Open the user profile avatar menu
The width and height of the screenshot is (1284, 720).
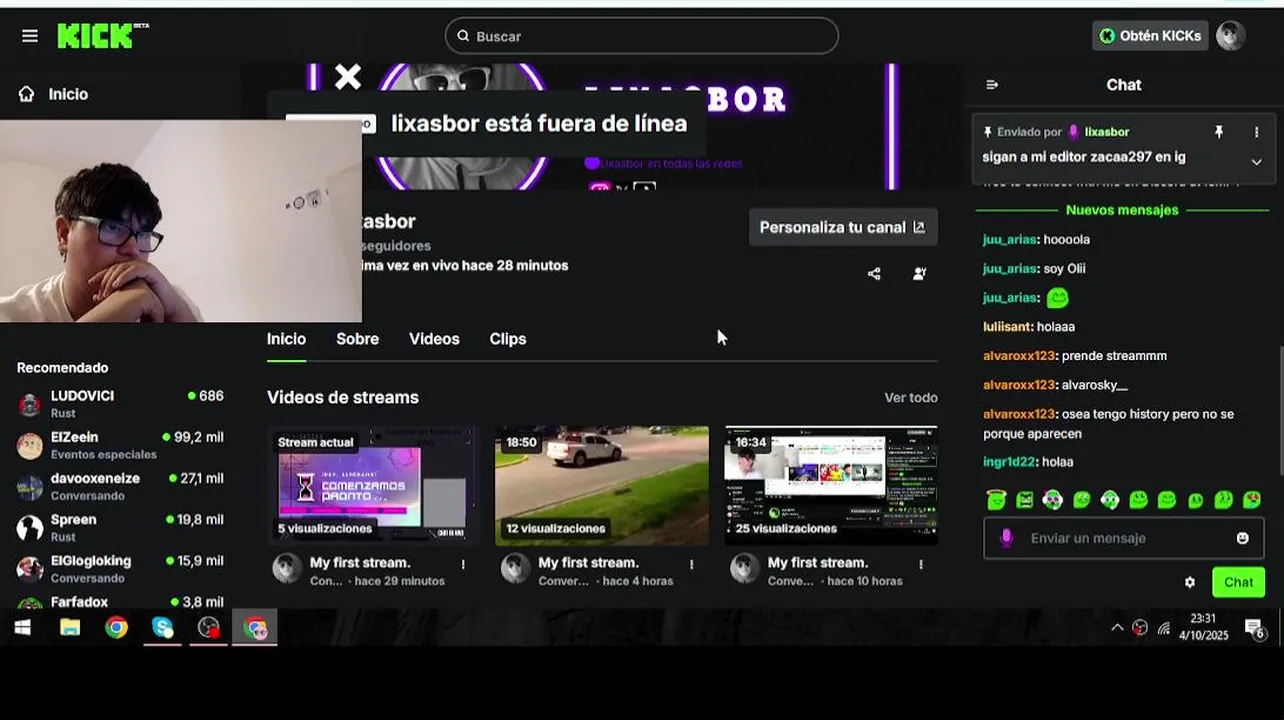(x=1231, y=36)
